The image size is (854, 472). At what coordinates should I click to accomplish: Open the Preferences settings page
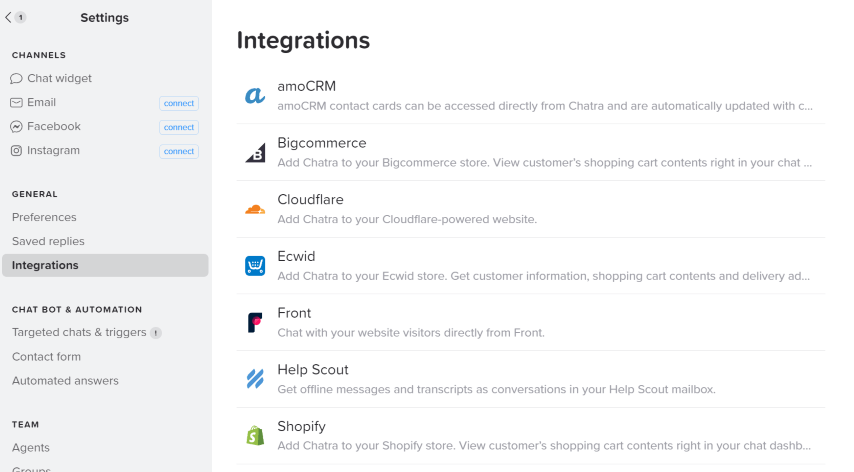44,217
